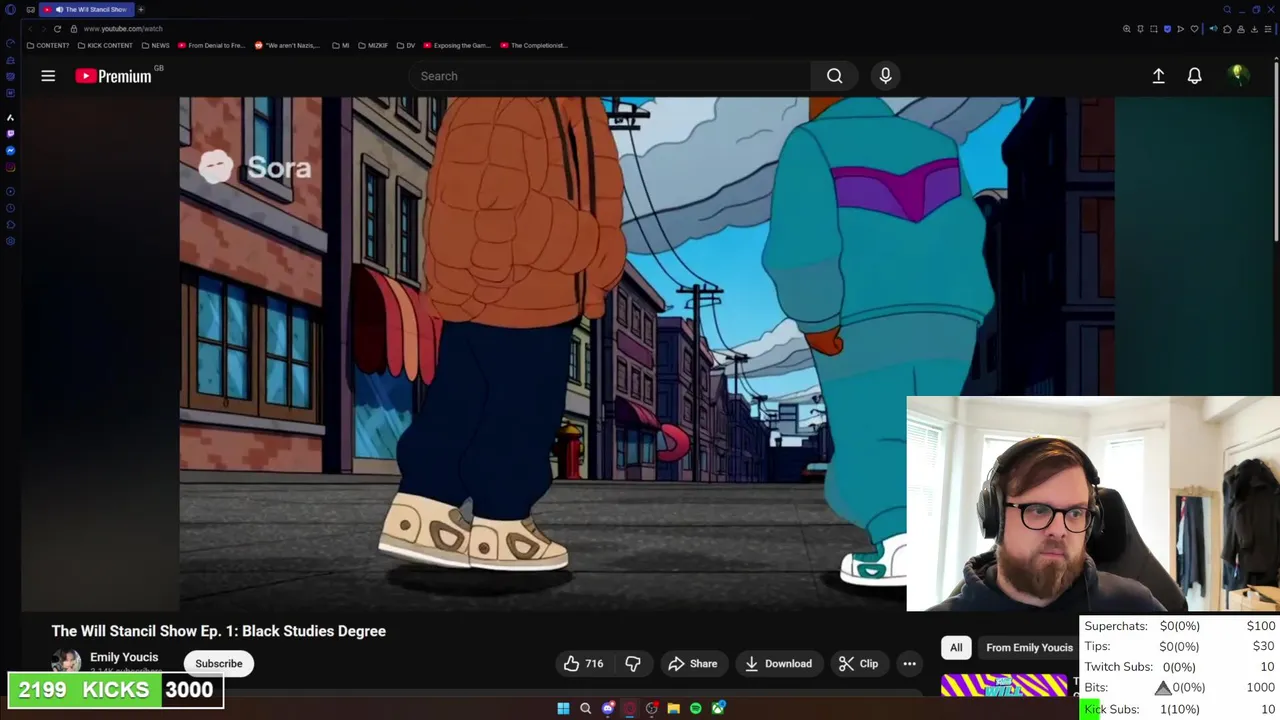Download the video
The image size is (1280, 720).
(x=778, y=664)
